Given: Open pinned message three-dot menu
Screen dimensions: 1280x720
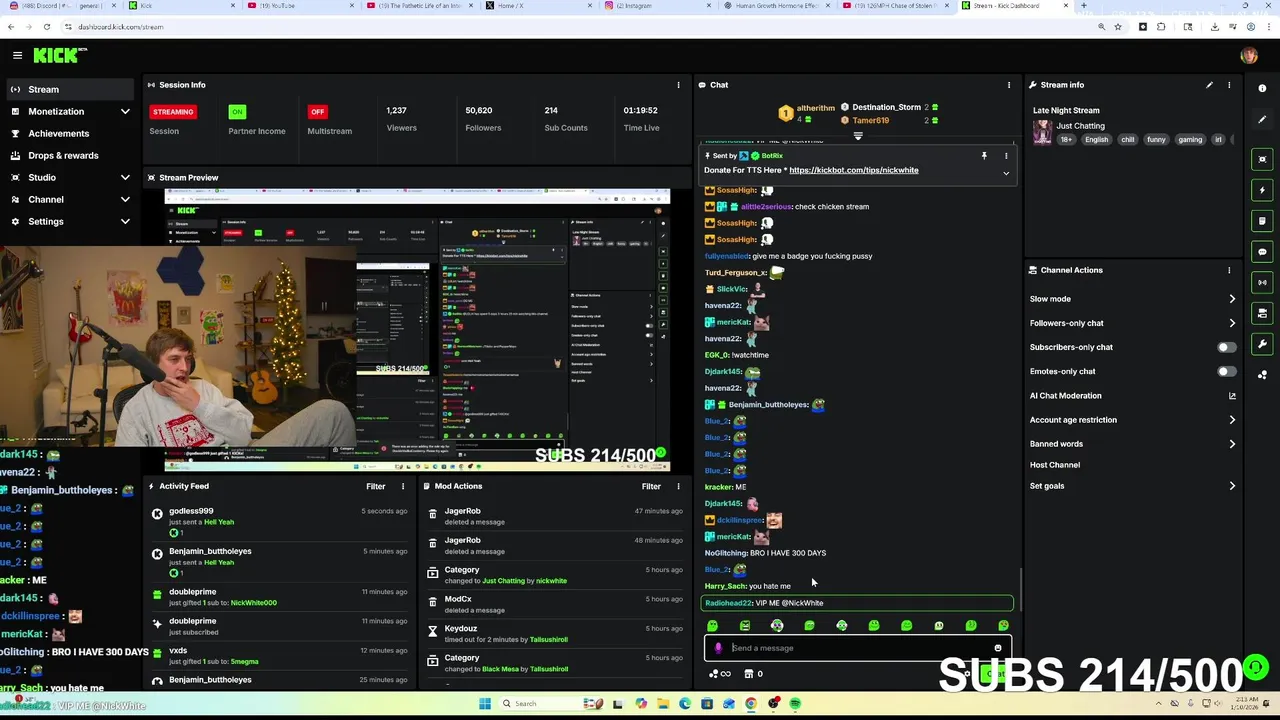Looking at the screenshot, I should (x=1006, y=156).
